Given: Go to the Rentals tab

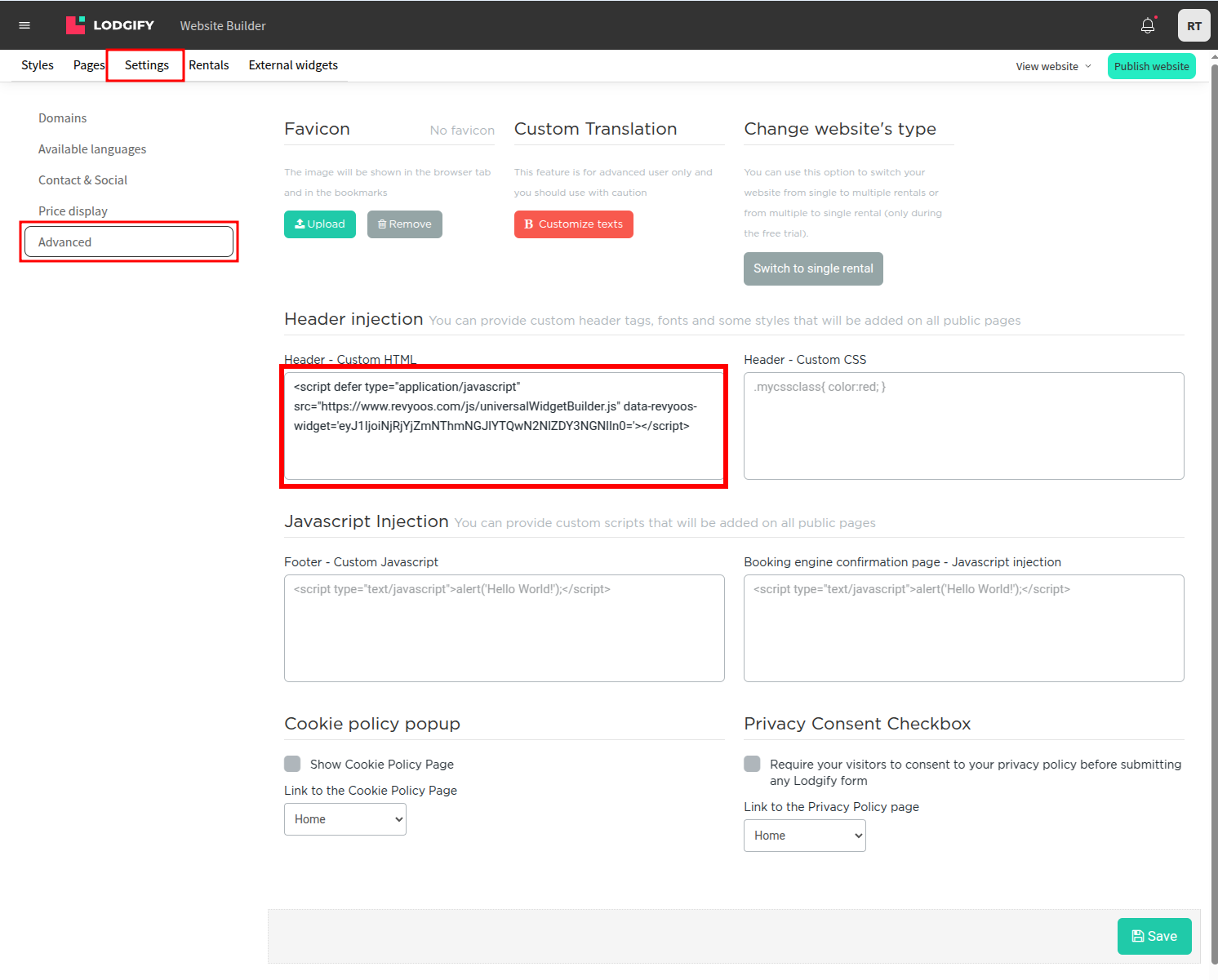Looking at the screenshot, I should point(209,65).
